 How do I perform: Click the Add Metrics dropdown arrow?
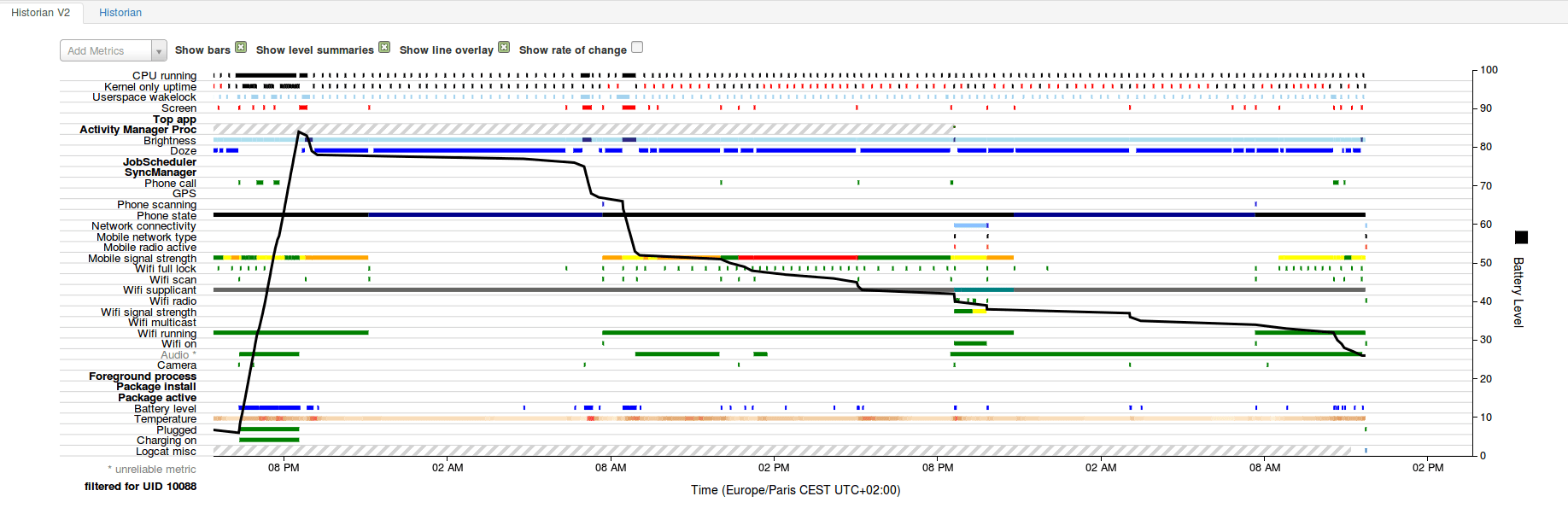tap(159, 51)
